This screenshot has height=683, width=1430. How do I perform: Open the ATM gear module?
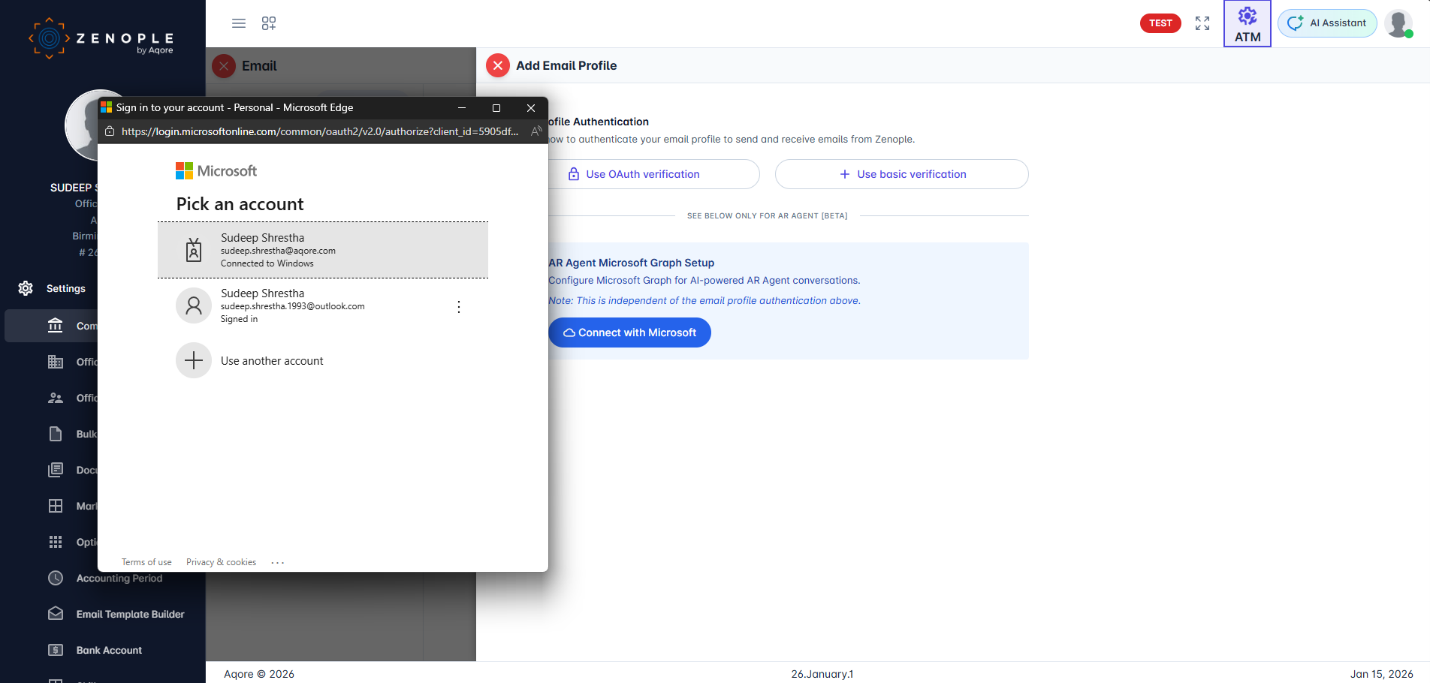click(x=1247, y=24)
